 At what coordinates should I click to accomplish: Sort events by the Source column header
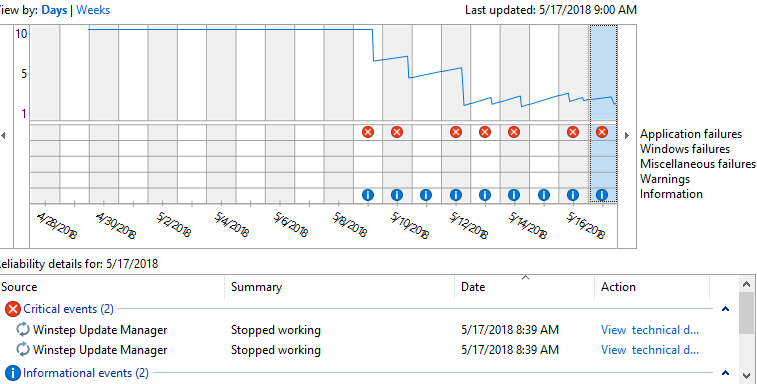(112, 287)
